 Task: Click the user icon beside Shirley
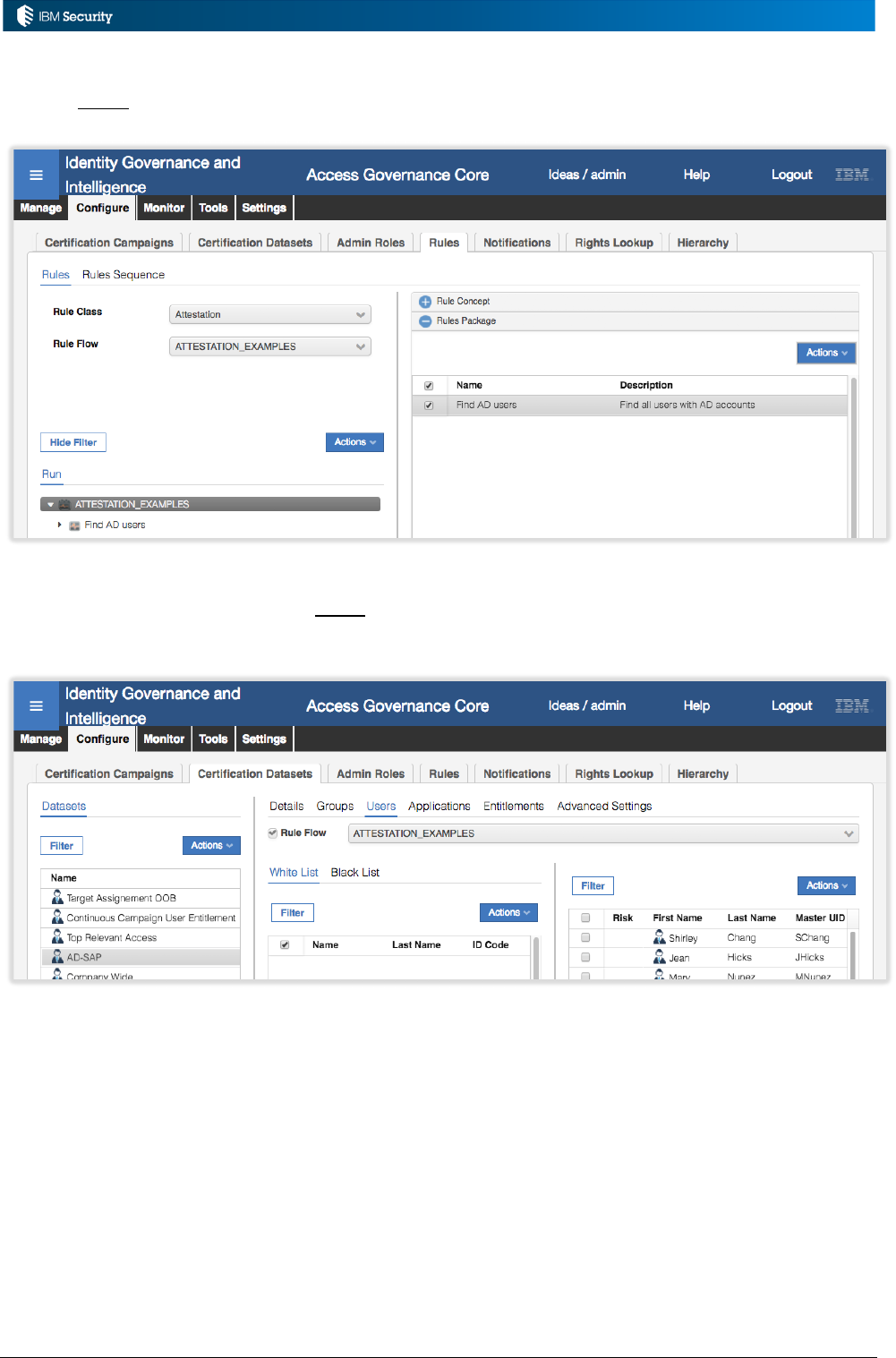(x=660, y=937)
